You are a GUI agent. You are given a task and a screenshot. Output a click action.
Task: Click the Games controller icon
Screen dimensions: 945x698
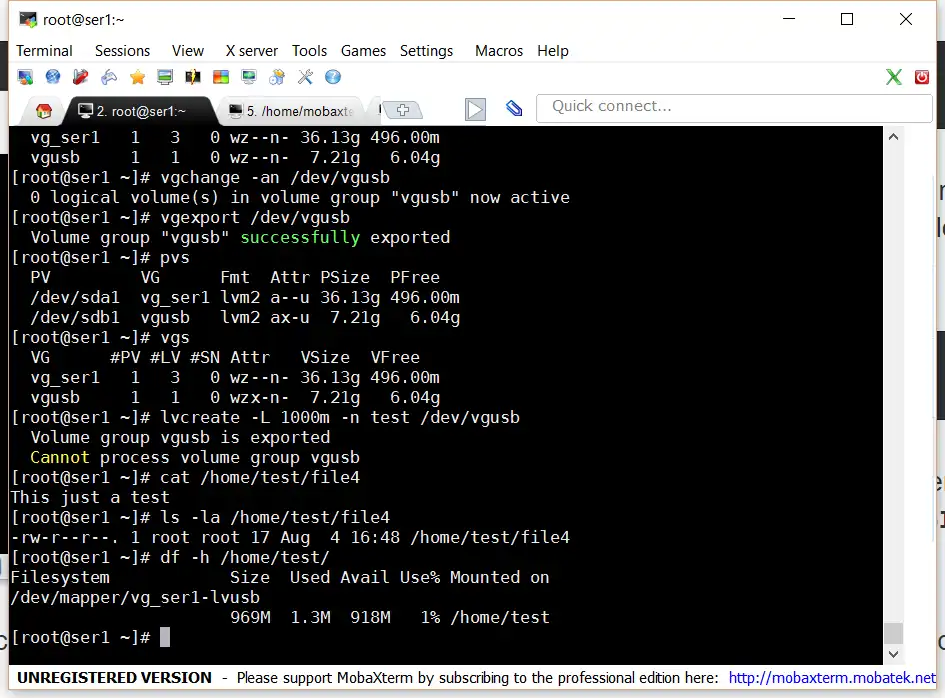(109, 77)
